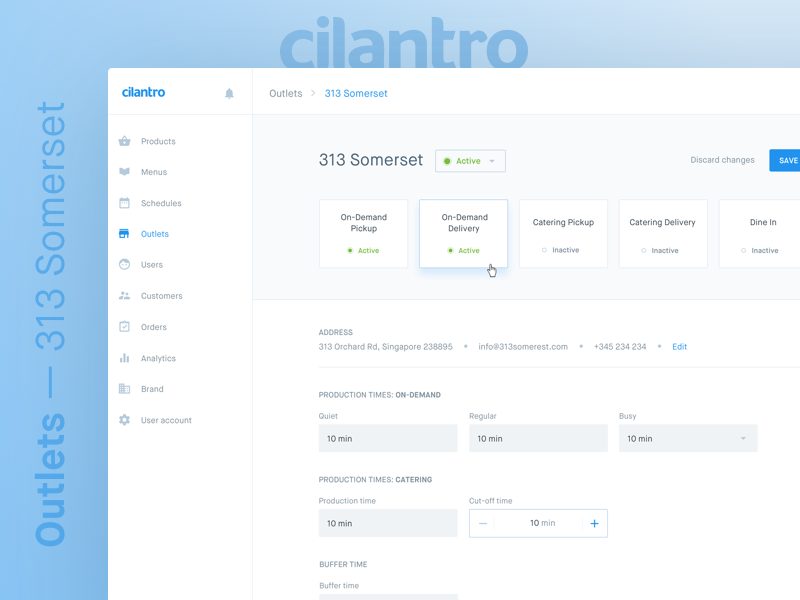Viewport: 800px width, 600px height.
Task: Select Outlets in the sidebar
Action: coord(155,234)
